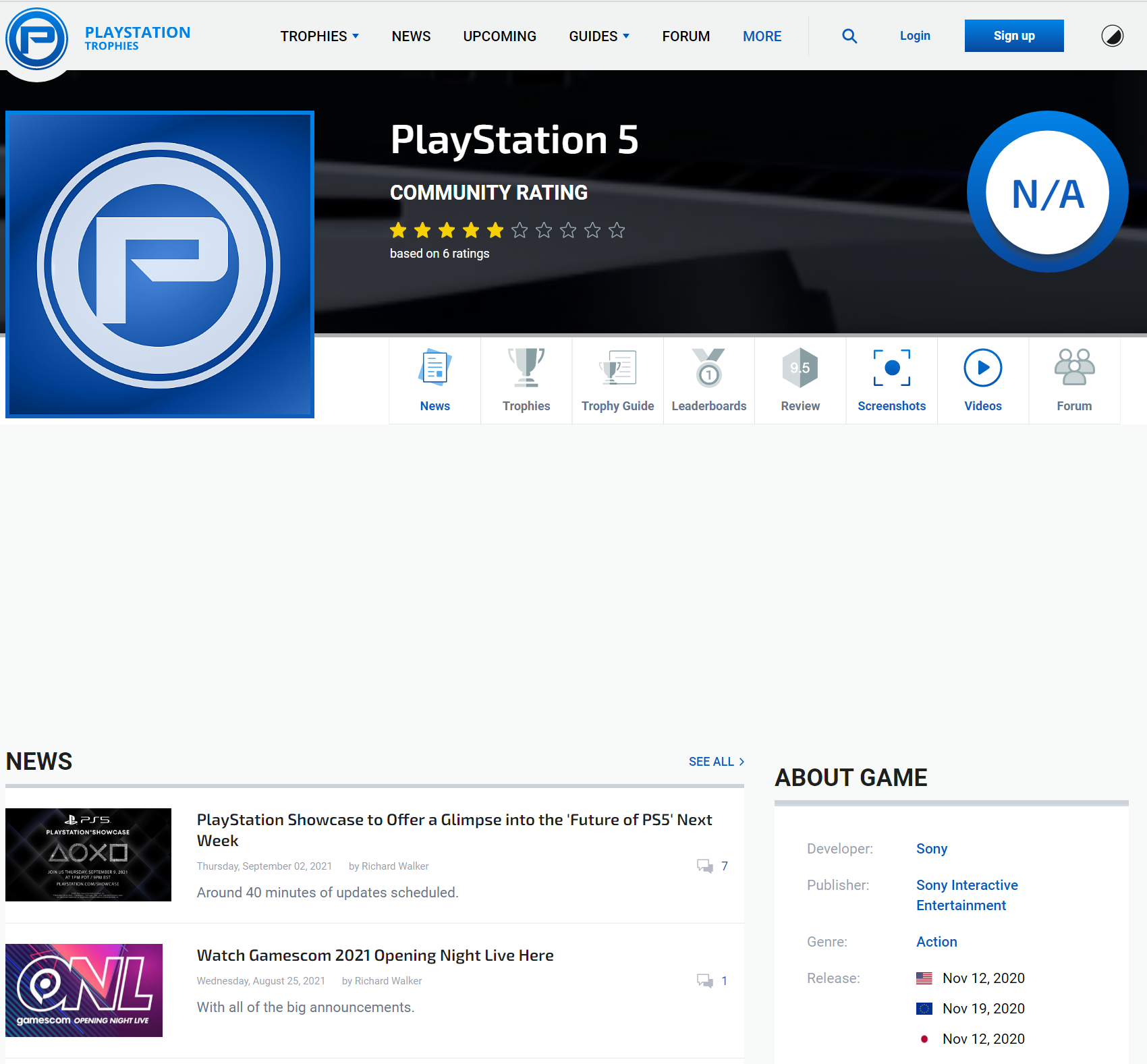Click the large PlayStation 5 game logo image
Viewport: 1147px width, 1064px height.
point(160,264)
